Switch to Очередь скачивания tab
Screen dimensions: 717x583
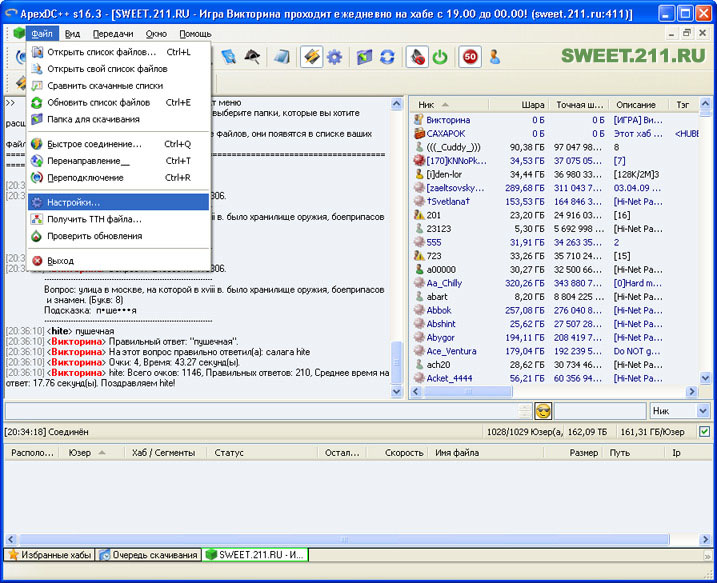click(x=149, y=555)
